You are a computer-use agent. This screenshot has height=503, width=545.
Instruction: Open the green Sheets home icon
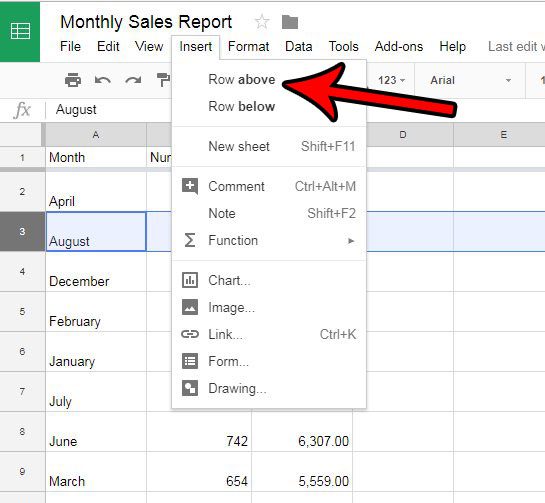(20, 31)
